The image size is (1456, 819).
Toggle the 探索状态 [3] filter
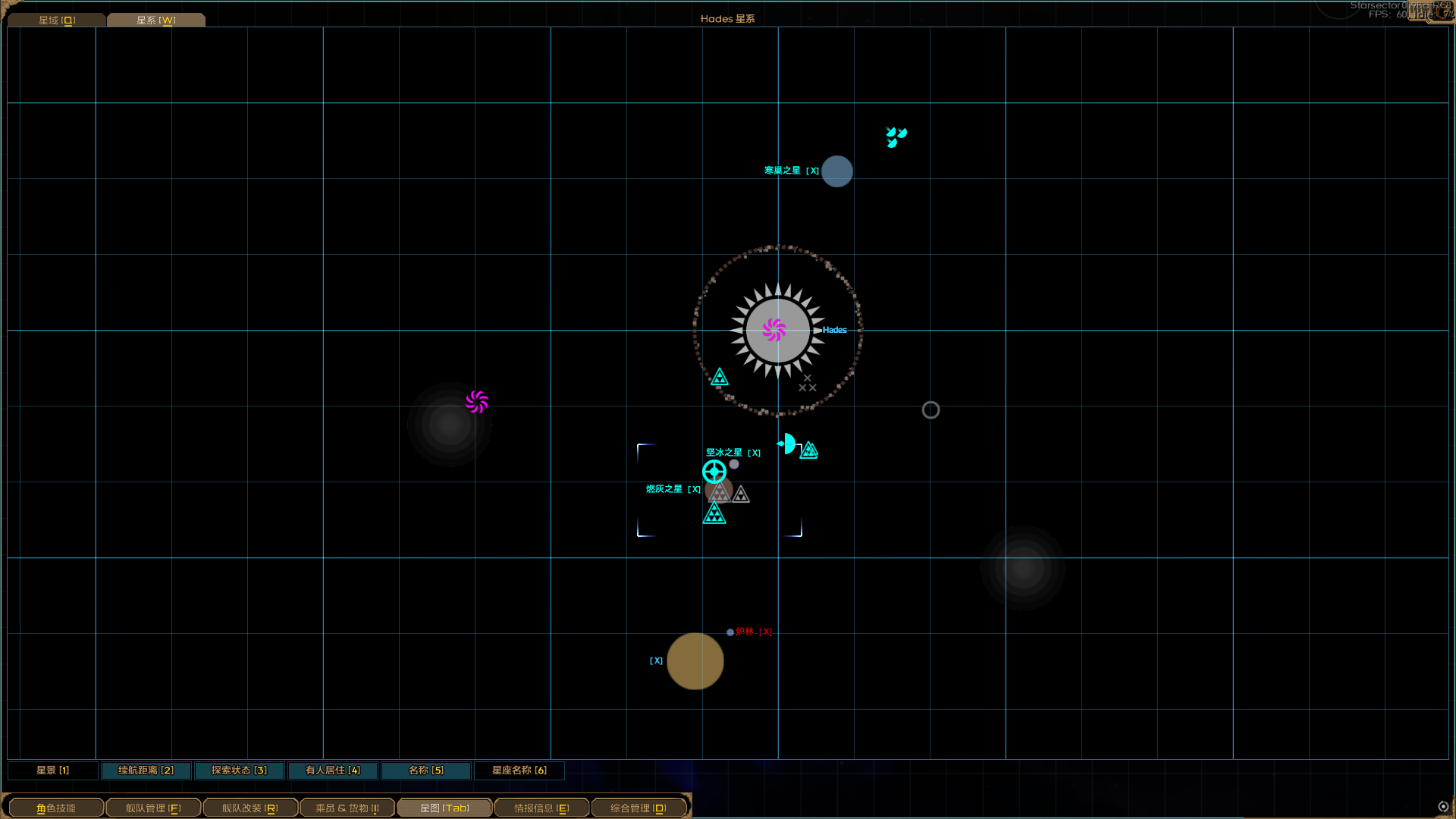pos(239,770)
